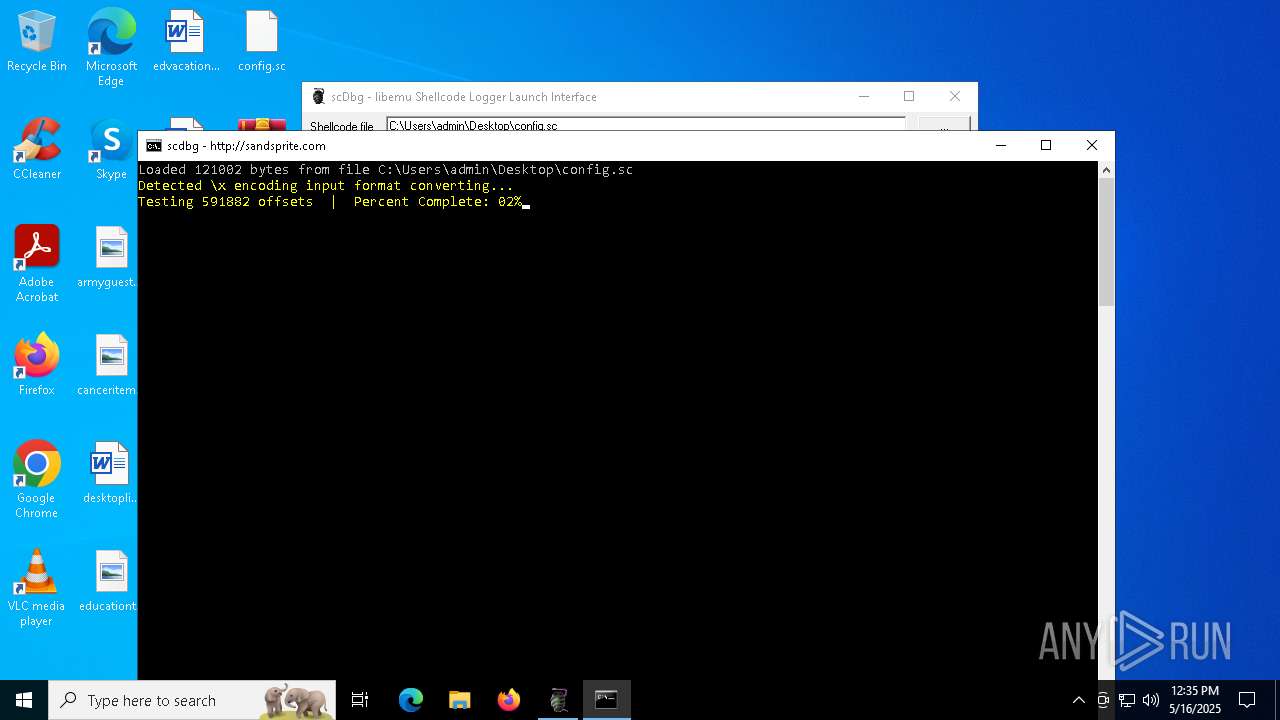Click the taskbar search box
The image size is (1280, 720).
pyautogui.click(x=192, y=700)
